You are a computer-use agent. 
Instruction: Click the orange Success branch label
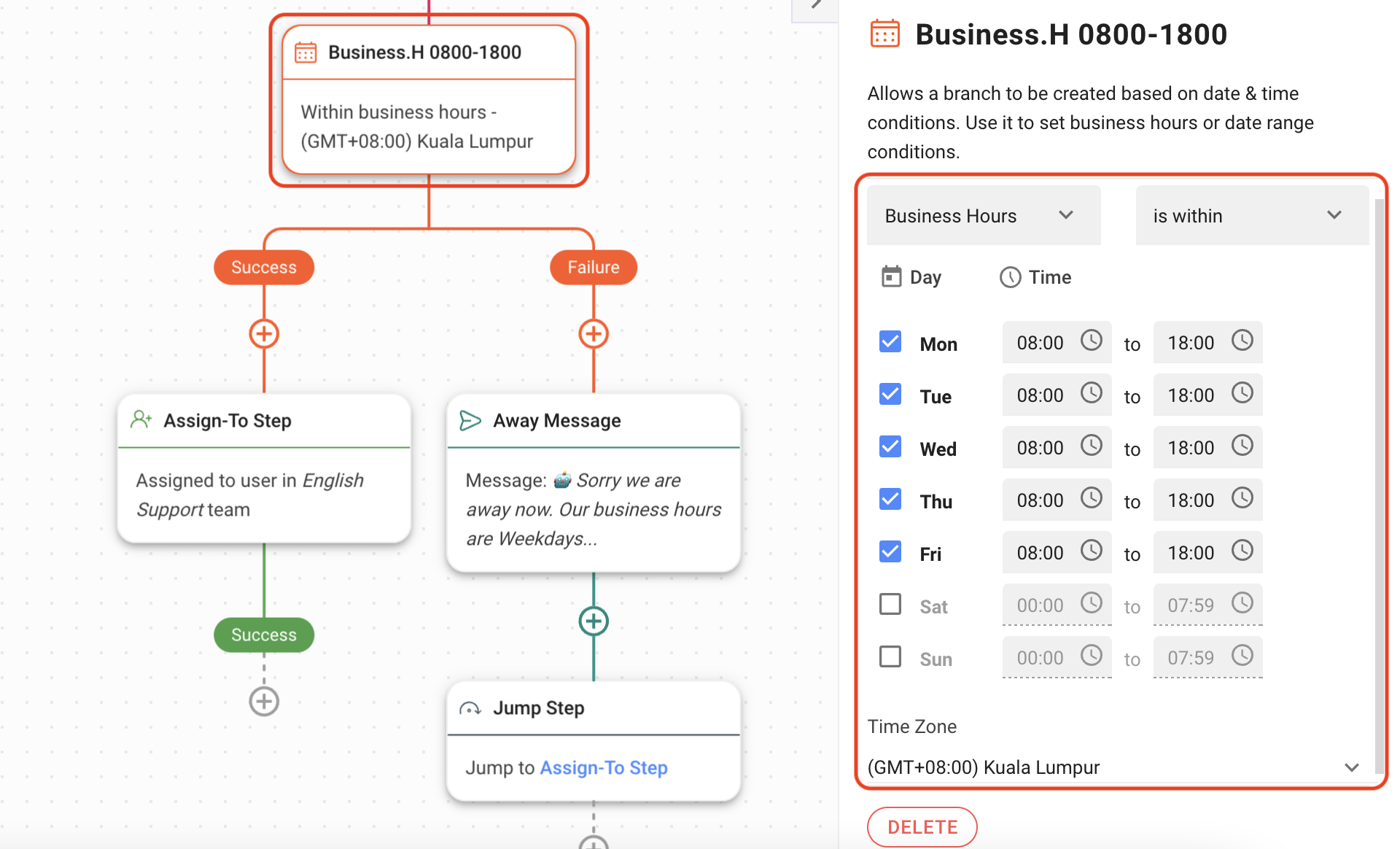coord(264,268)
